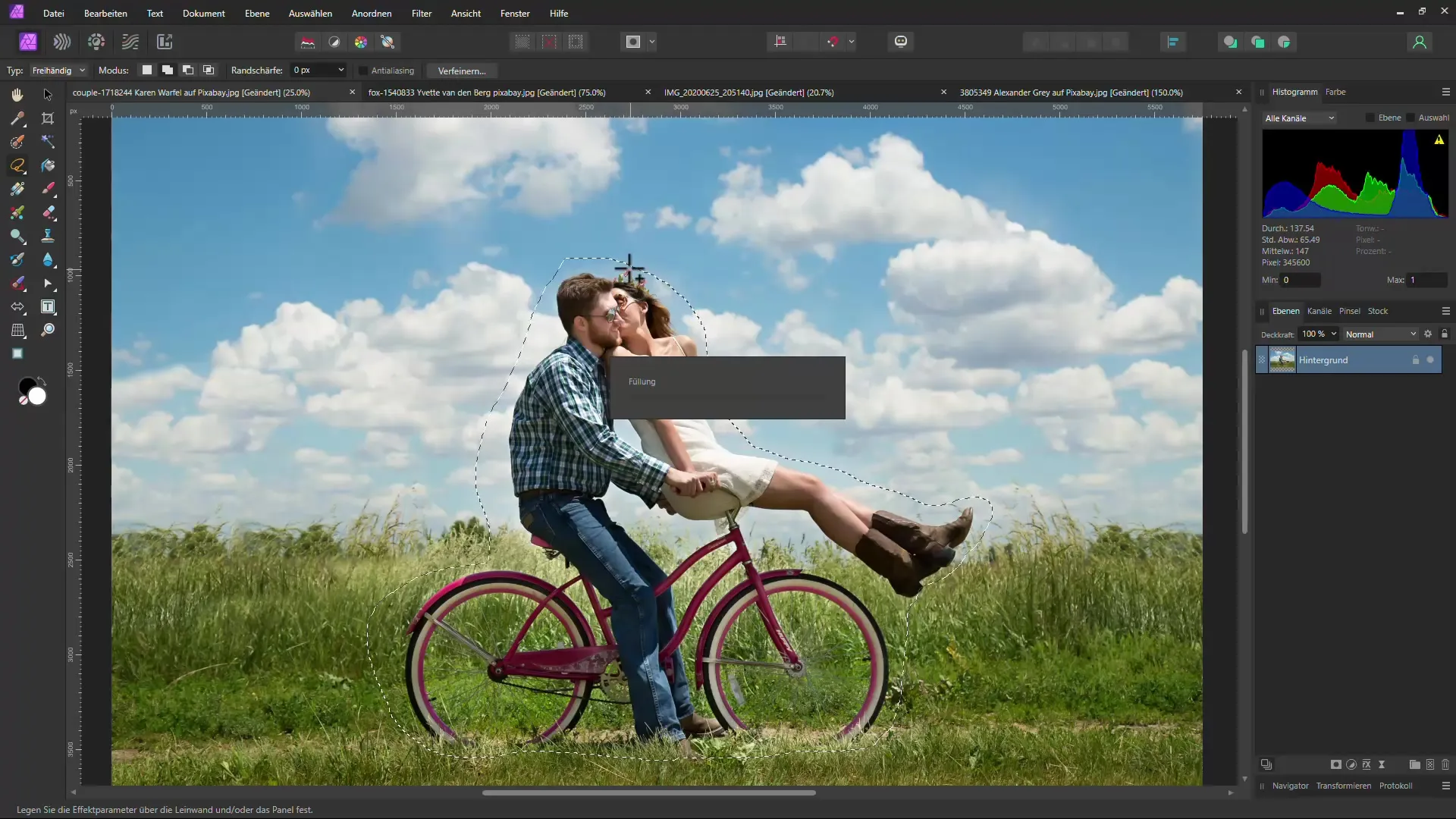Set selection mode to Subtract
The height and width of the screenshot is (819, 1456).
[188, 71]
